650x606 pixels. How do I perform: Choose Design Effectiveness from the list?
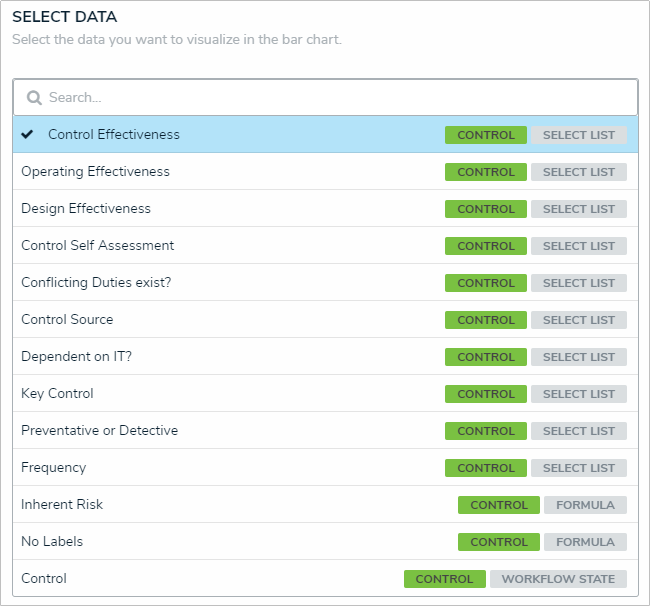(86, 209)
